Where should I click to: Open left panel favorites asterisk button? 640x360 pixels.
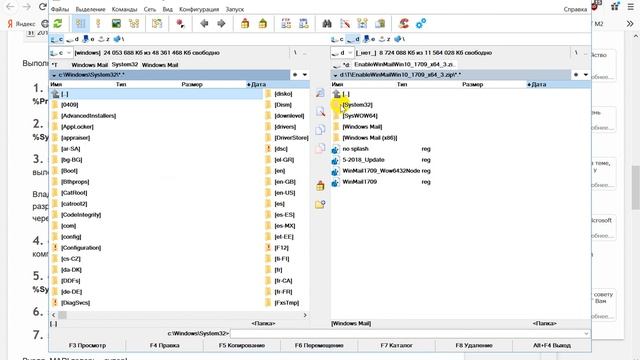(295, 75)
